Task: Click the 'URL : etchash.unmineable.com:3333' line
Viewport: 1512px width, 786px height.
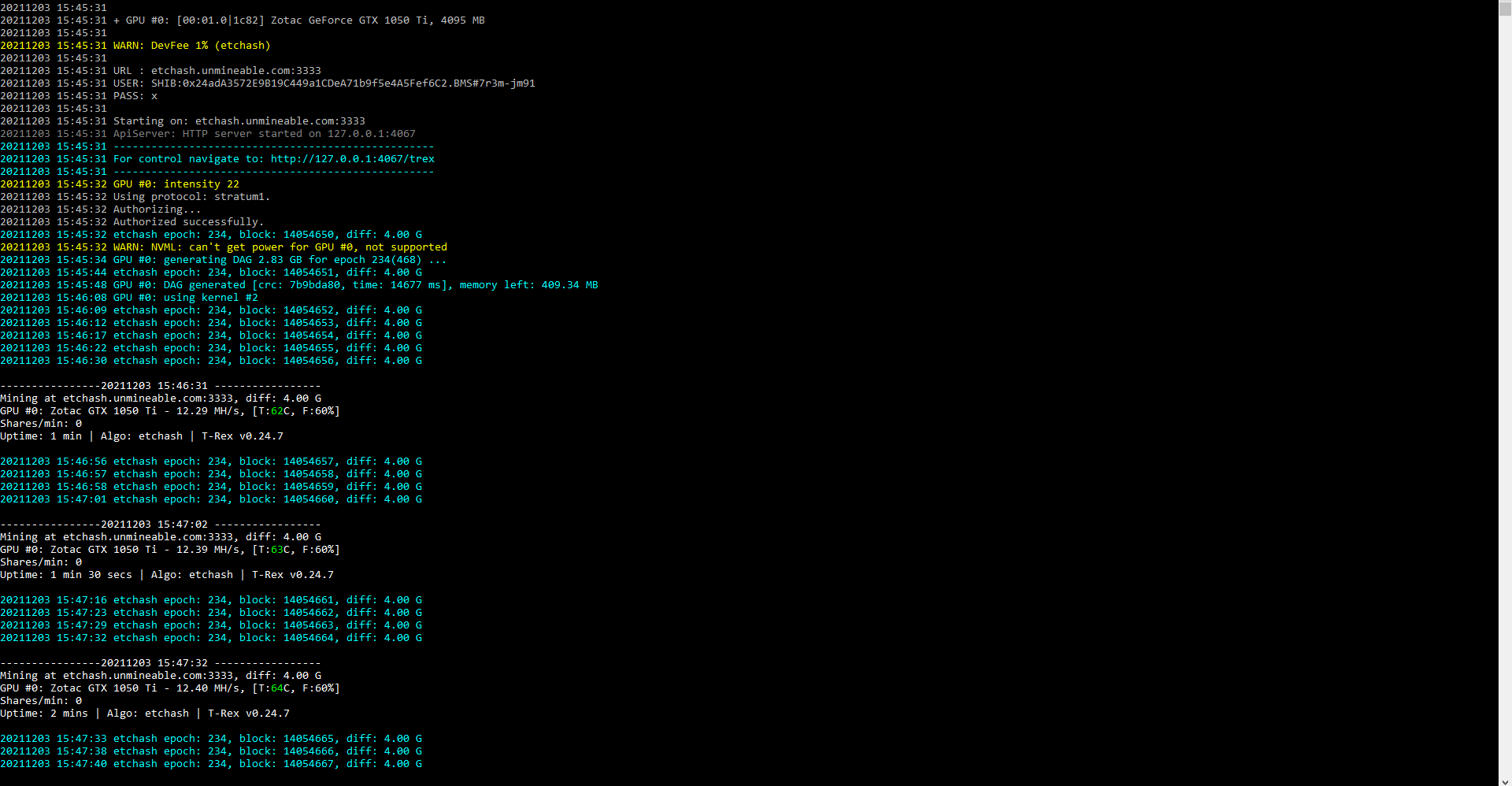Action: 161,71
